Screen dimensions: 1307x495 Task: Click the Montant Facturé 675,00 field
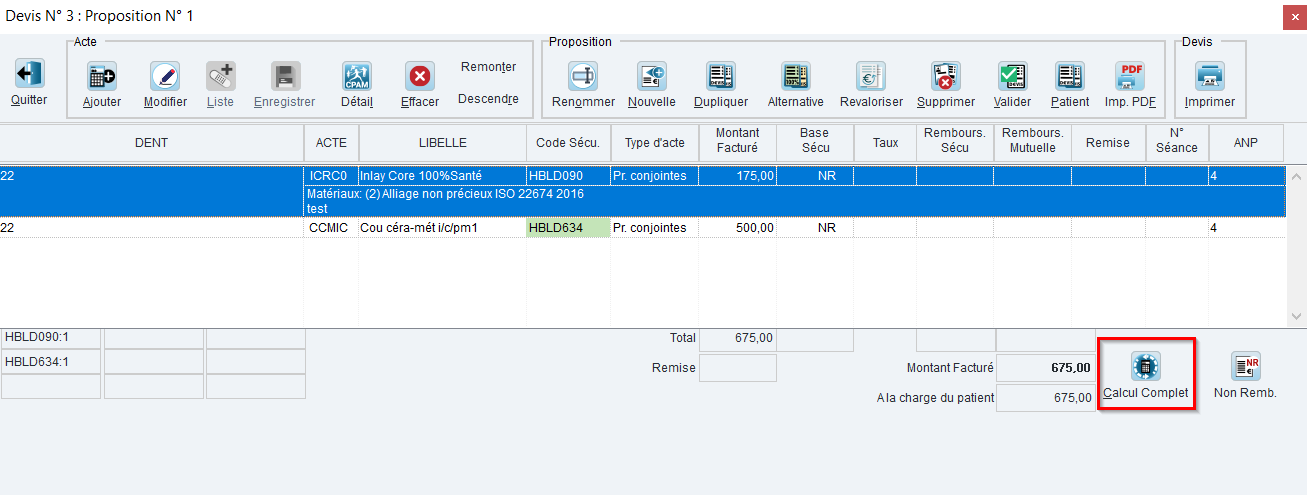(1046, 368)
